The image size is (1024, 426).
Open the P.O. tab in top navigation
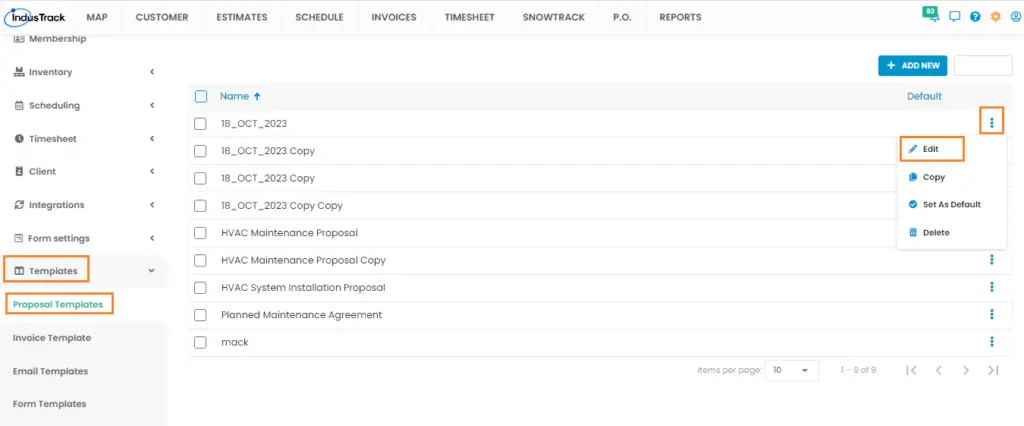point(622,18)
